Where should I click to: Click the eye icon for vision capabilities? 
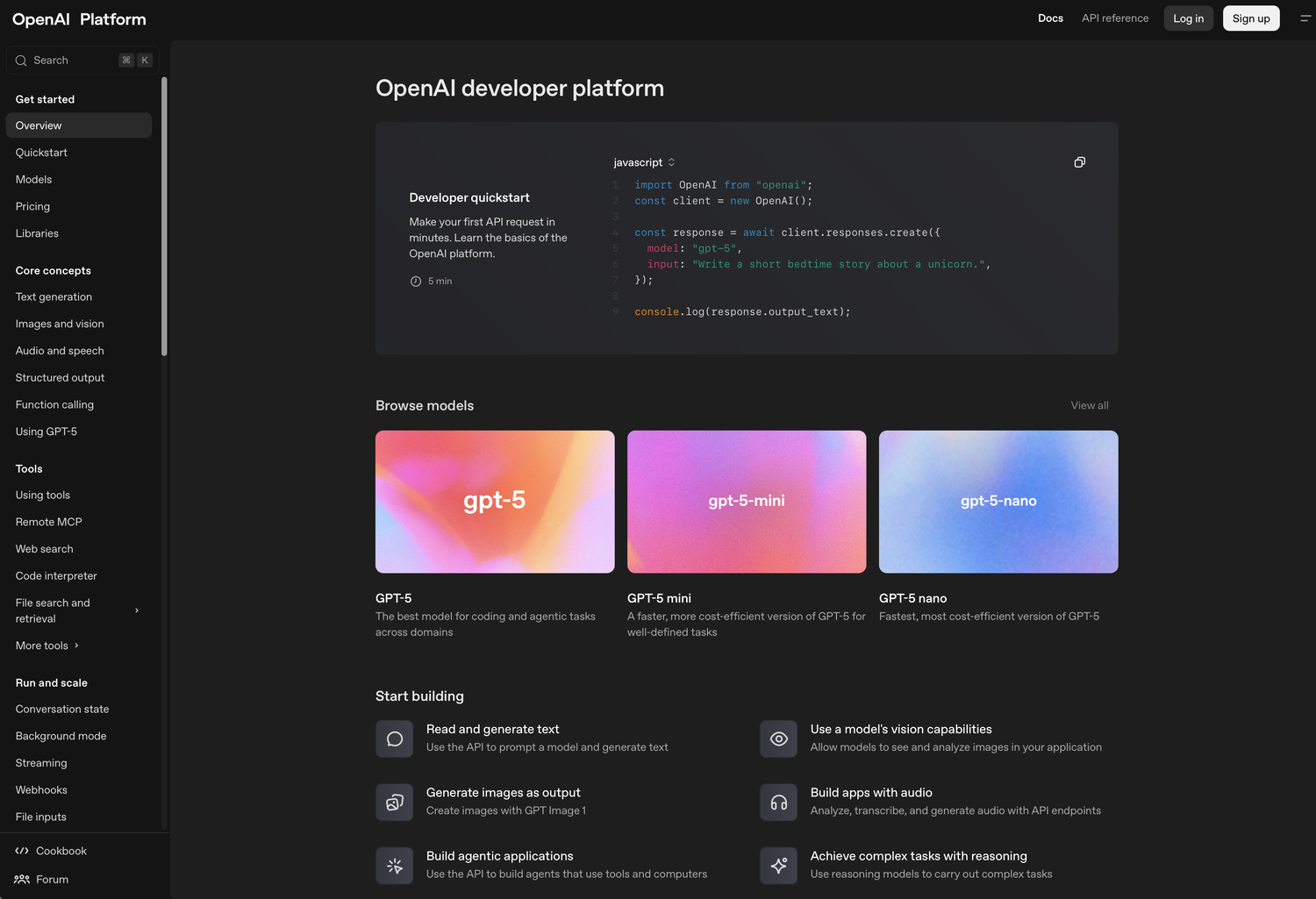779,739
